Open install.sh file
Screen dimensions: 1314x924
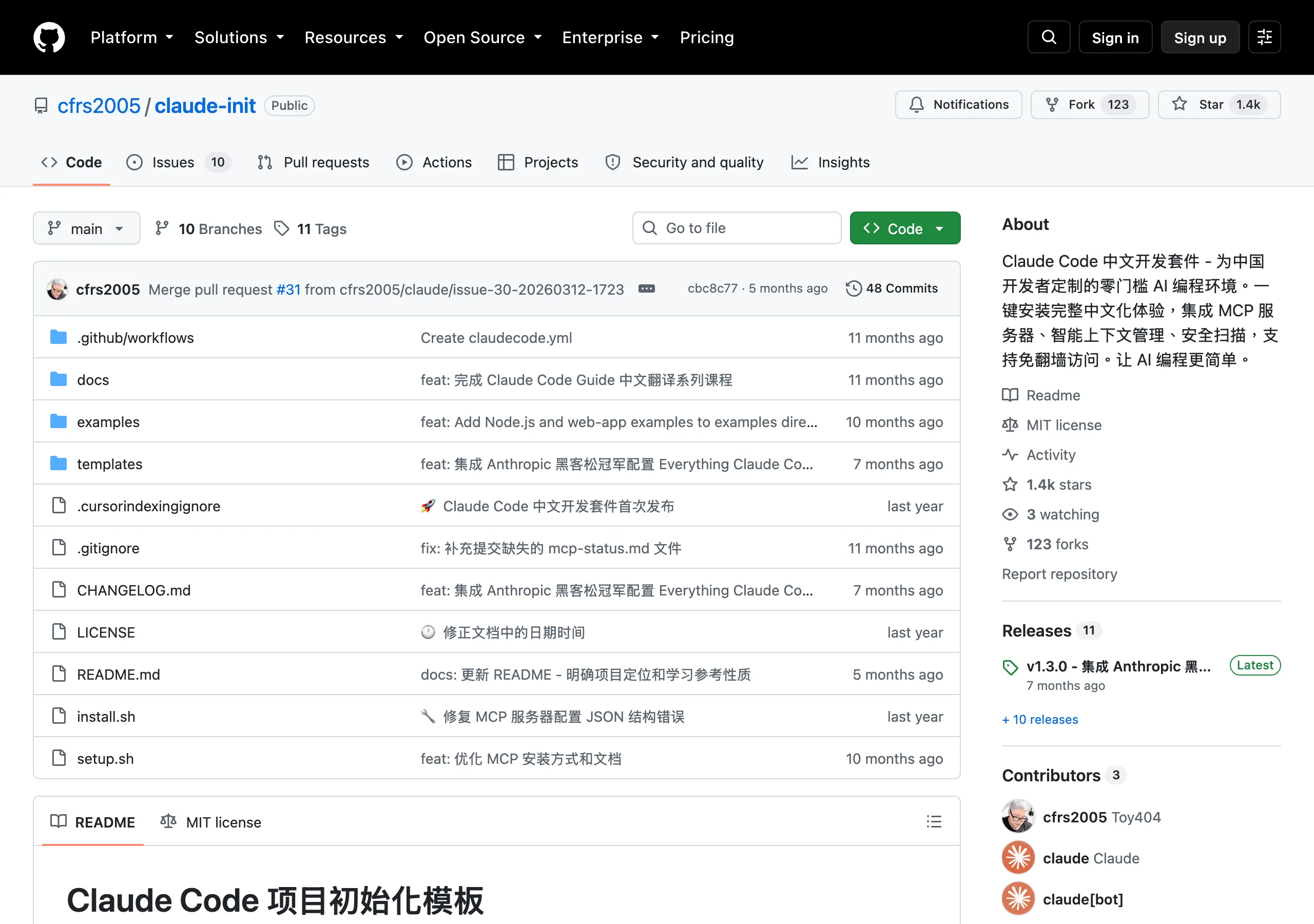coord(106,717)
